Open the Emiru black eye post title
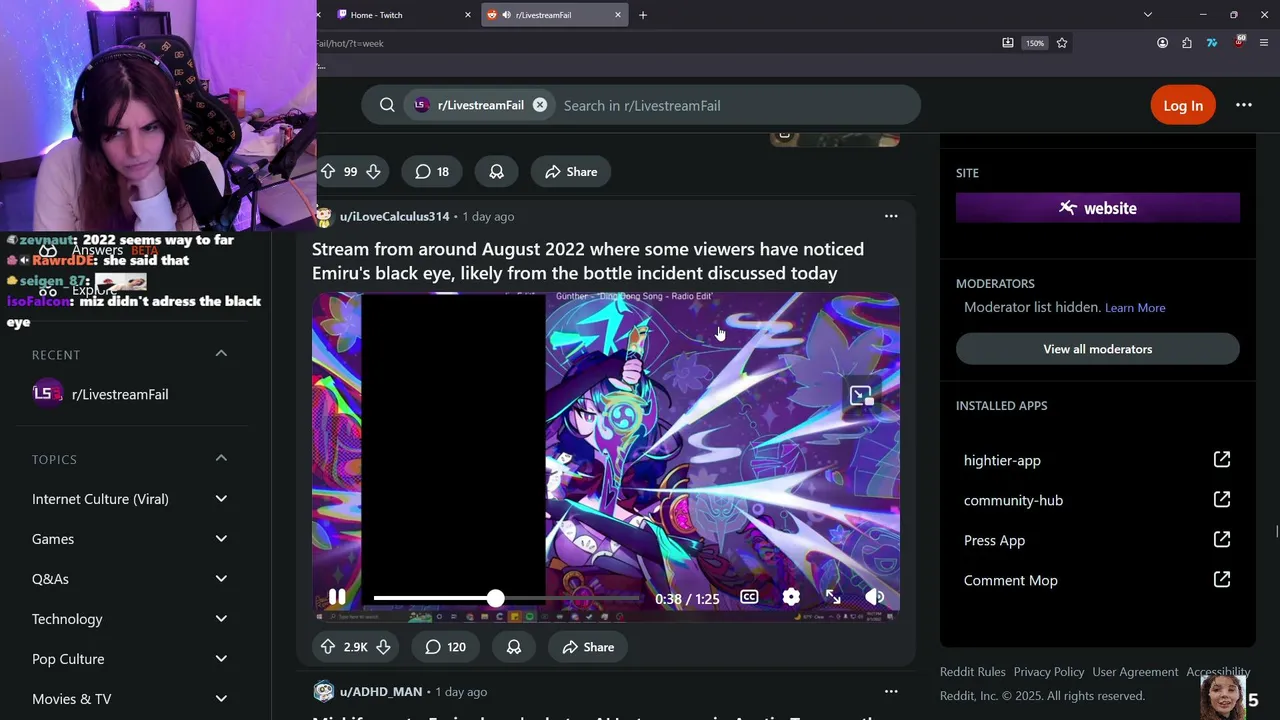This screenshot has height=720, width=1280. (x=588, y=261)
